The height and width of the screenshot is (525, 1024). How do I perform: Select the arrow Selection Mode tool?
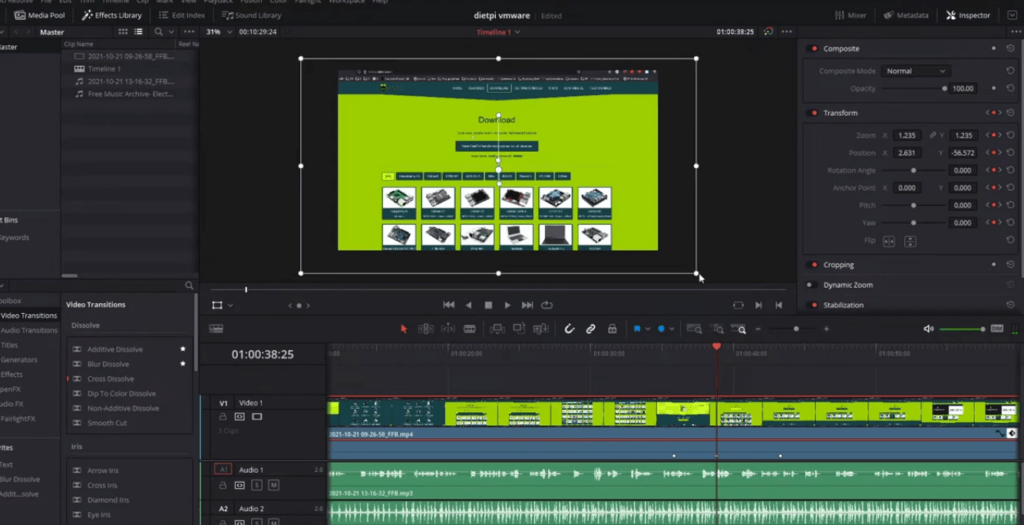[x=404, y=329]
